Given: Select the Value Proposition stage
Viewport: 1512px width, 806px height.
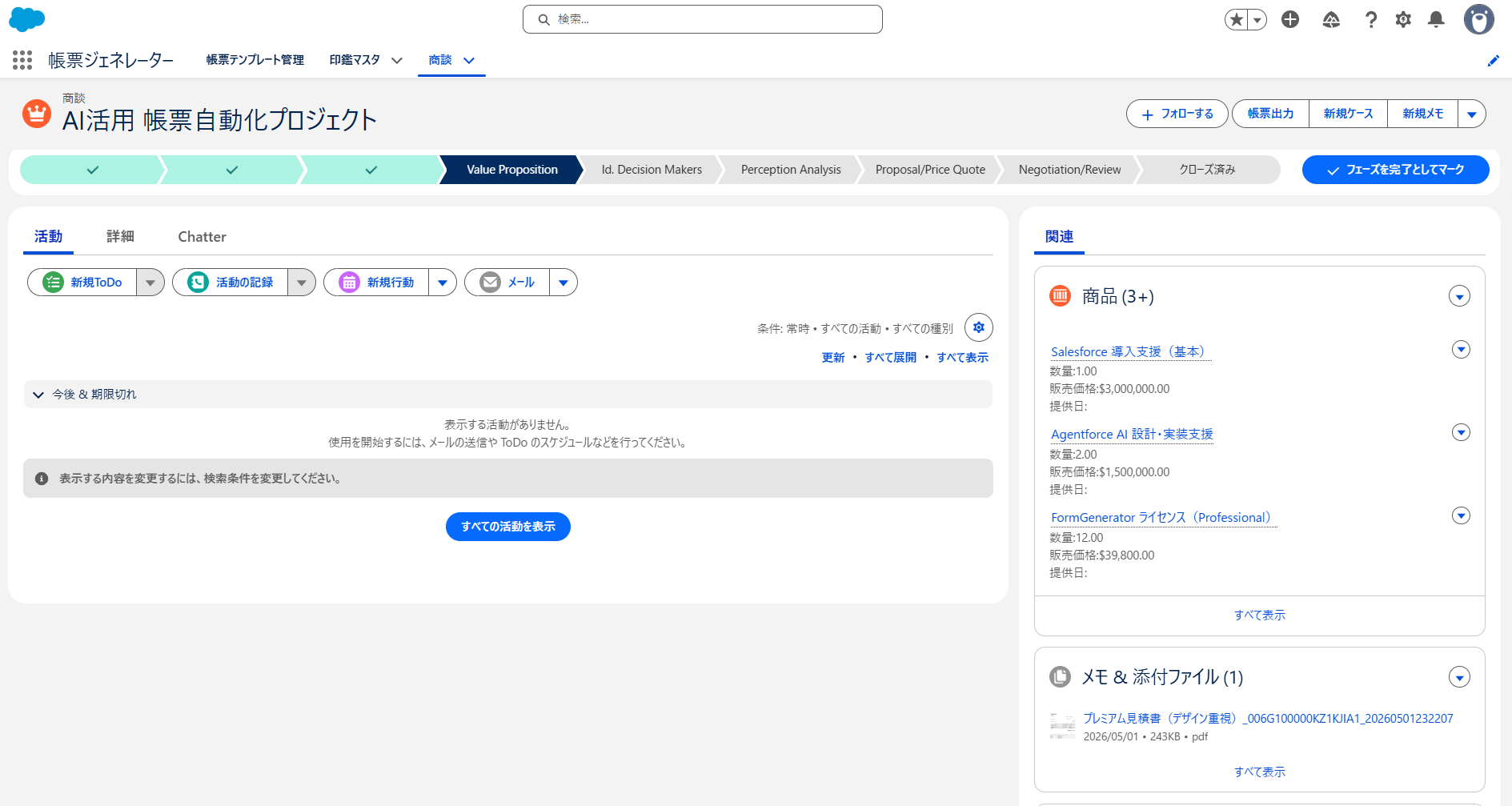Looking at the screenshot, I should tap(511, 170).
